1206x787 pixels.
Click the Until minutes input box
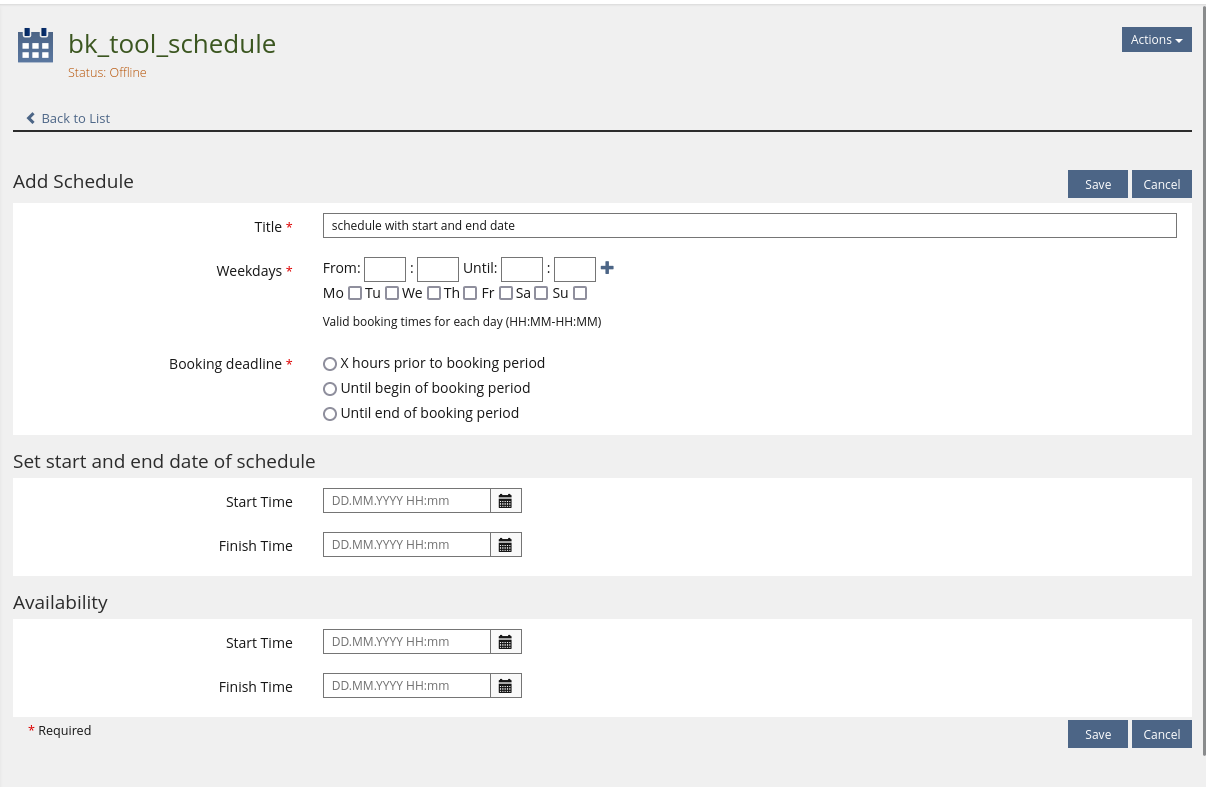point(575,269)
